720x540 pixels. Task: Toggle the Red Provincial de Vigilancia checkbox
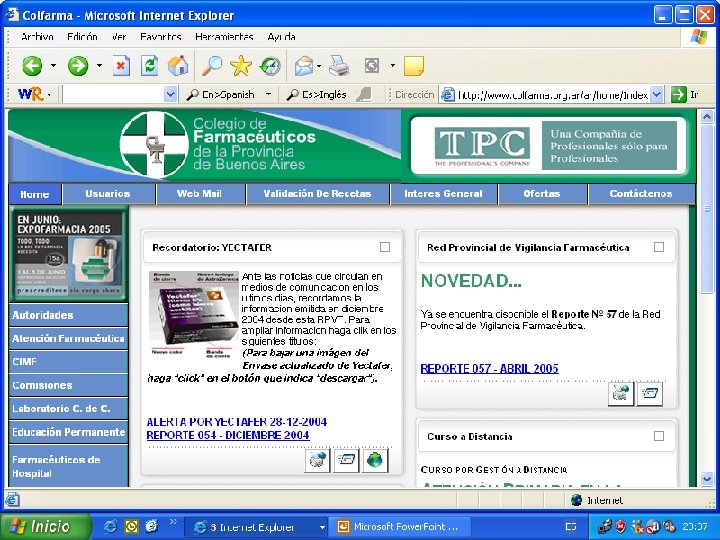[x=658, y=247]
